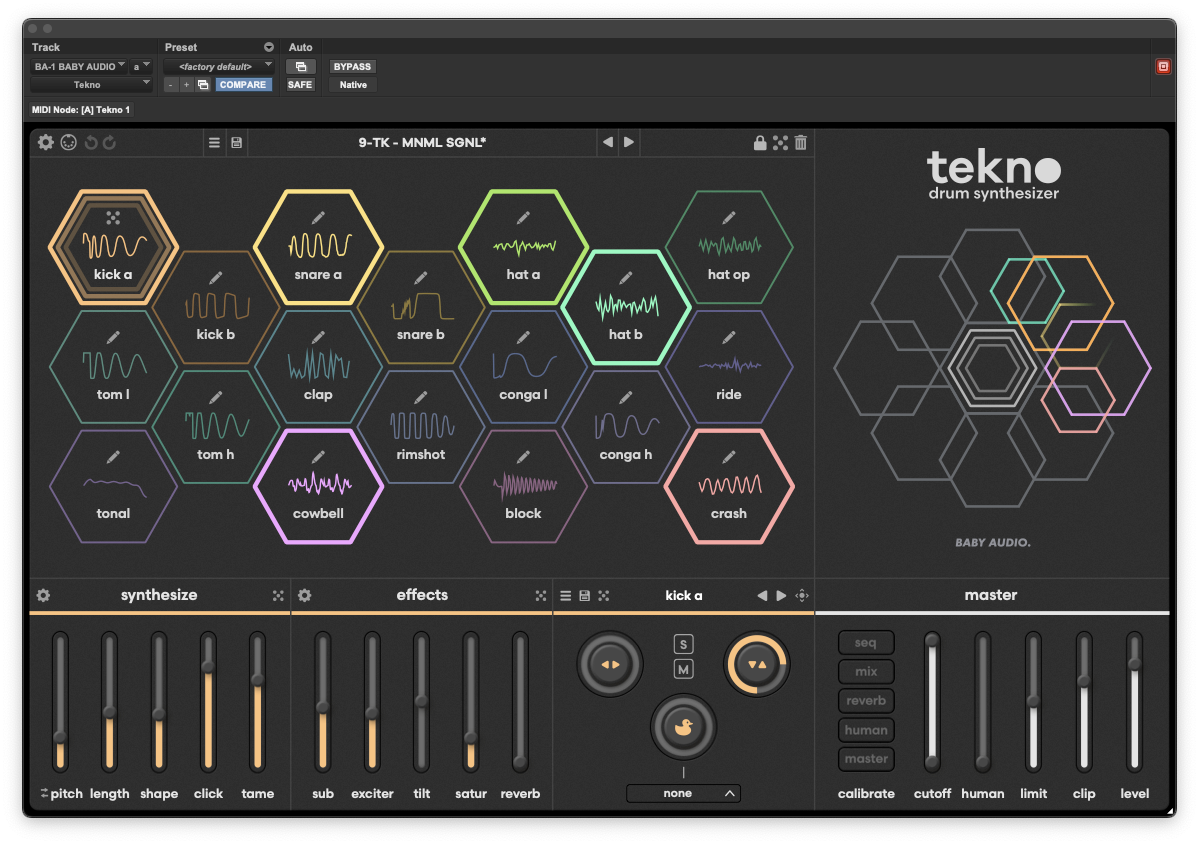1199x844 pixels.
Task: Toggle the reverb calibrate button
Action: (866, 701)
